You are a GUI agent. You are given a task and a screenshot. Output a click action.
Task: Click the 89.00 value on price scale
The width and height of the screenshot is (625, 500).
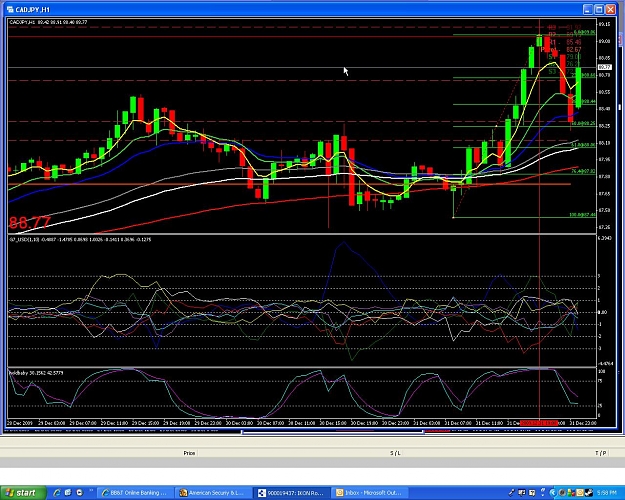pos(604,41)
